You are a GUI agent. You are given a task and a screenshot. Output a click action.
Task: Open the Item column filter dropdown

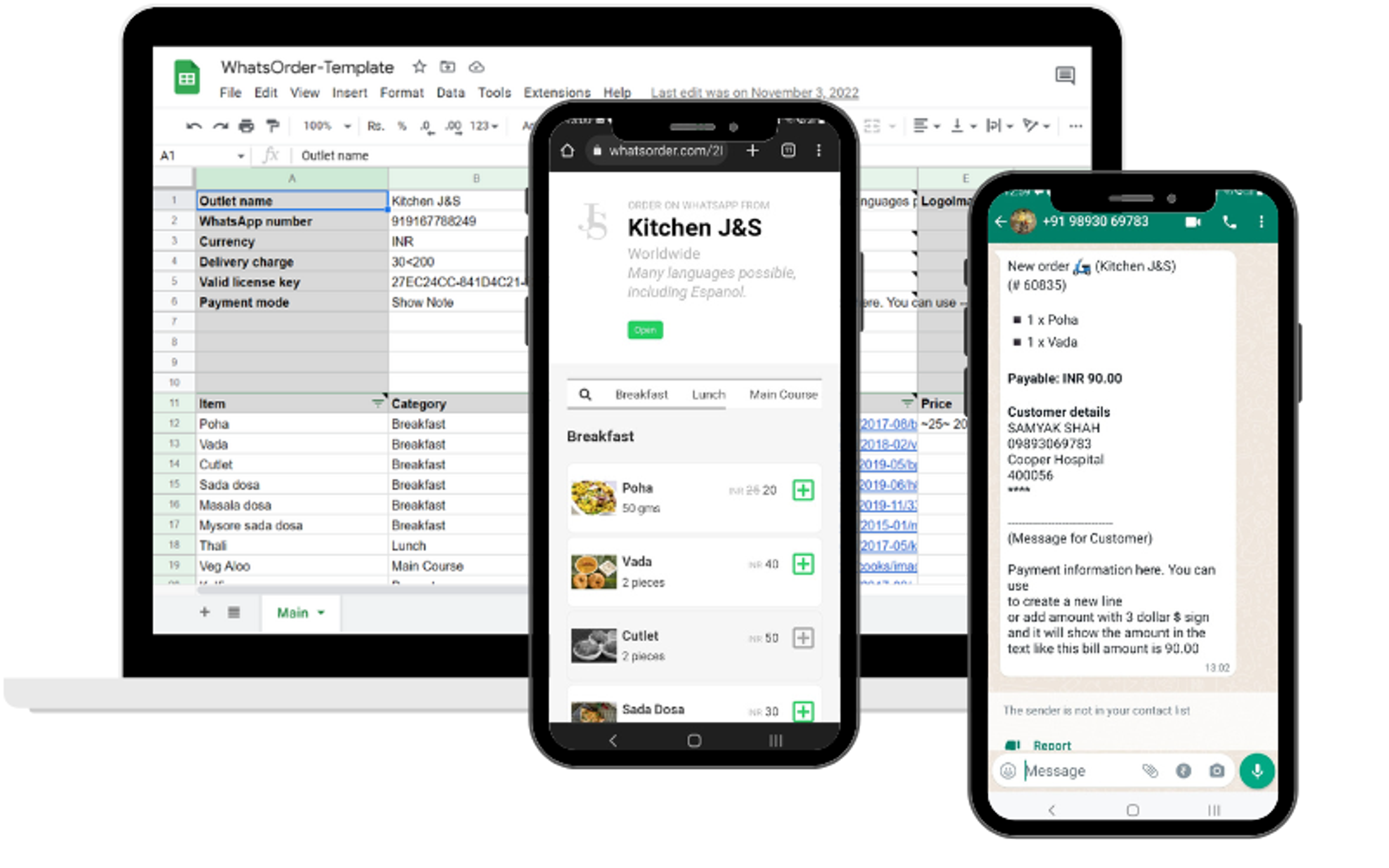point(377,403)
